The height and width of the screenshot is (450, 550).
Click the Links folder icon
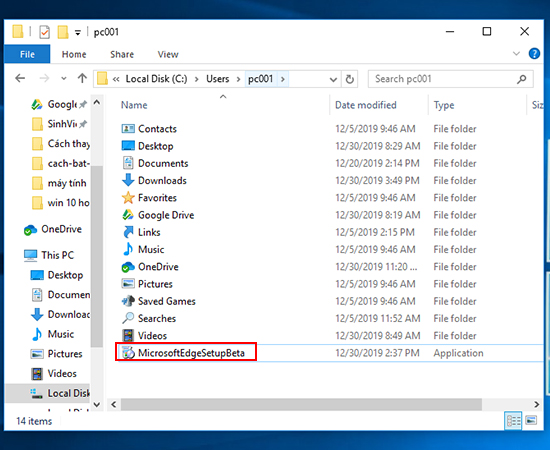pyautogui.click(x=128, y=232)
